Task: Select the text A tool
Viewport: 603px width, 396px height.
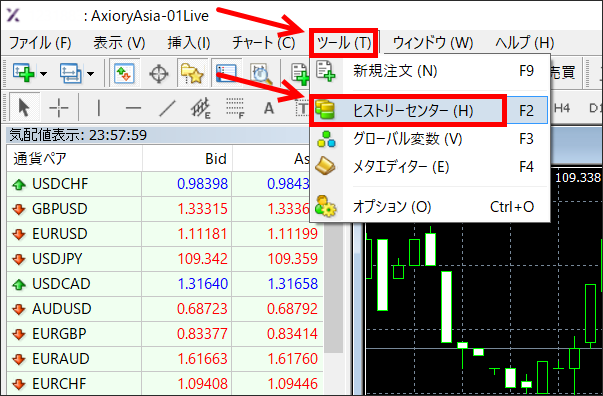Action: (269, 108)
